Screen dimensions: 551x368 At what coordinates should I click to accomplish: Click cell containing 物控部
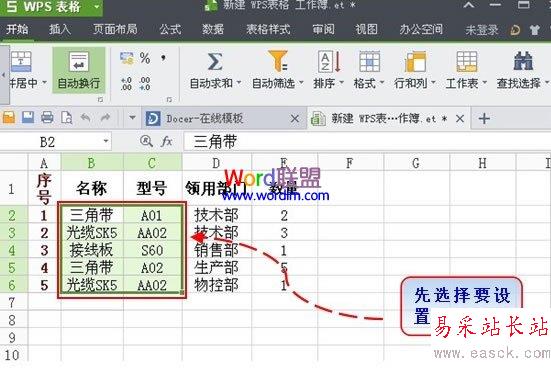[217, 285]
